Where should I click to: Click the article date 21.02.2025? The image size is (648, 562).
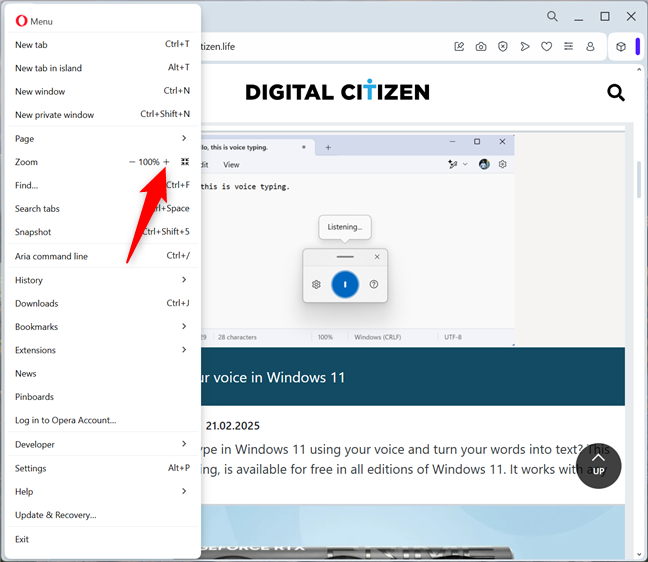point(233,426)
